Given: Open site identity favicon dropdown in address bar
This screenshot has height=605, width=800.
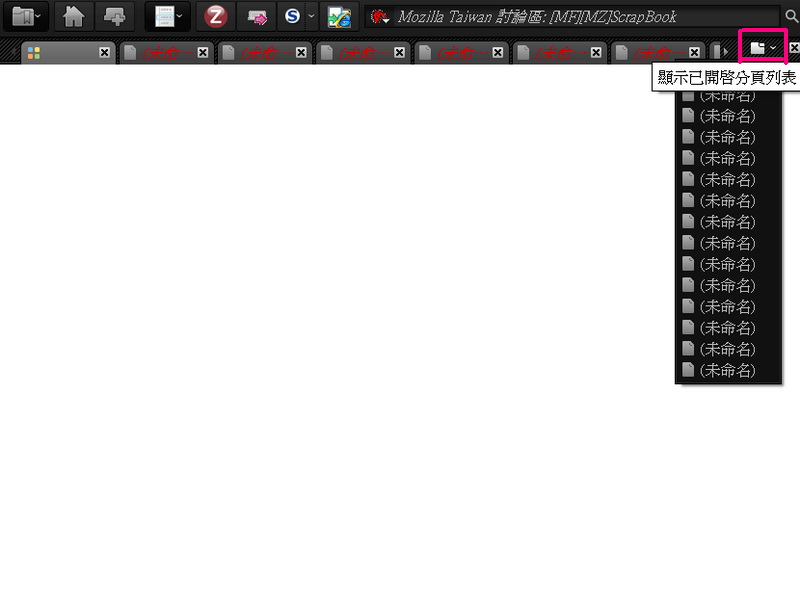Looking at the screenshot, I should [x=380, y=18].
